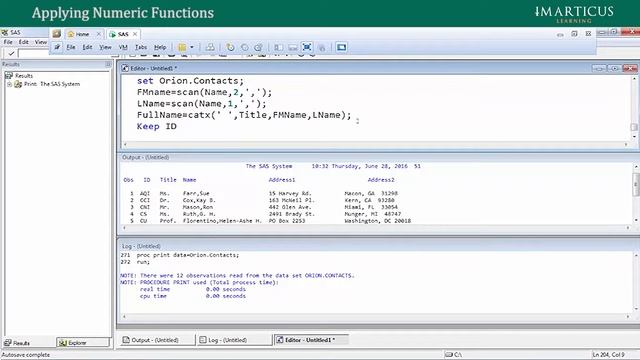Click the SAS command input box

34,53
